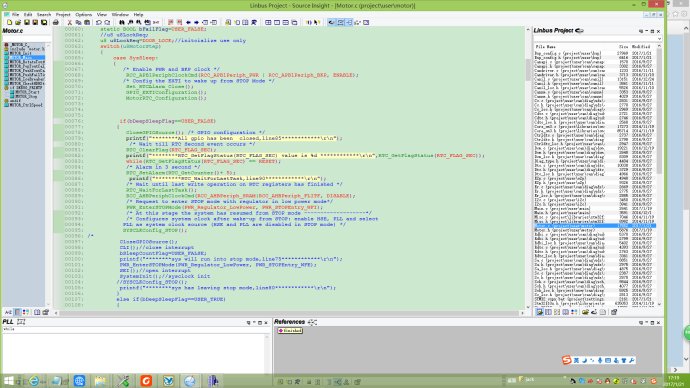690x388 pixels.
Task: Click the Open file toolbar icon
Action: [18, 22]
